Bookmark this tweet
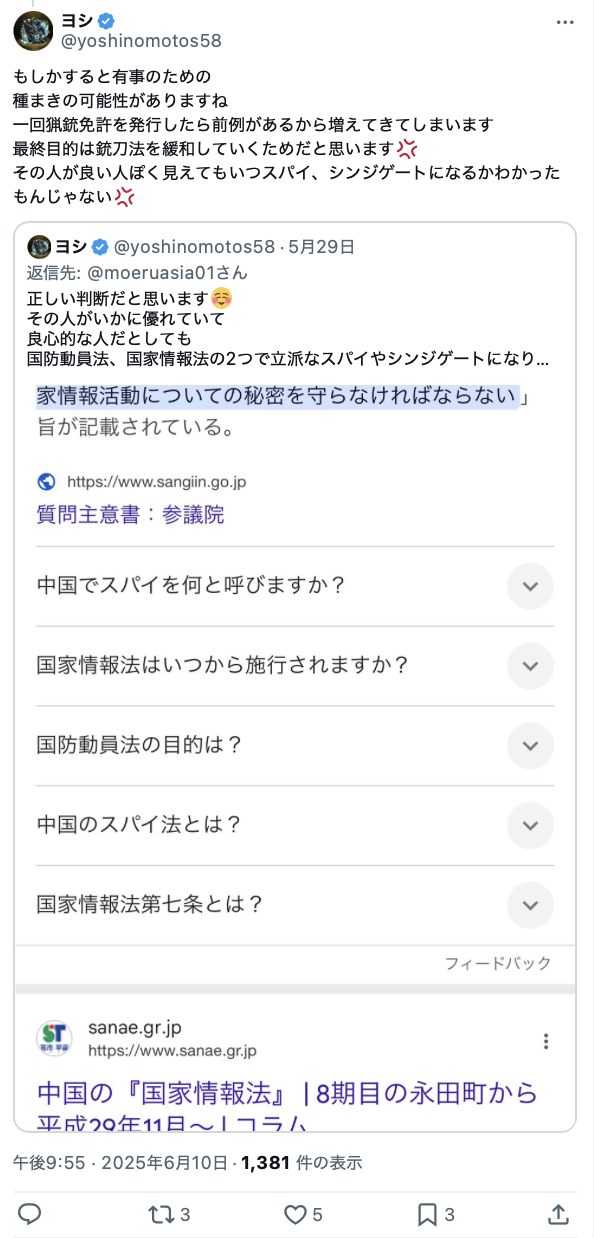 427,1214
